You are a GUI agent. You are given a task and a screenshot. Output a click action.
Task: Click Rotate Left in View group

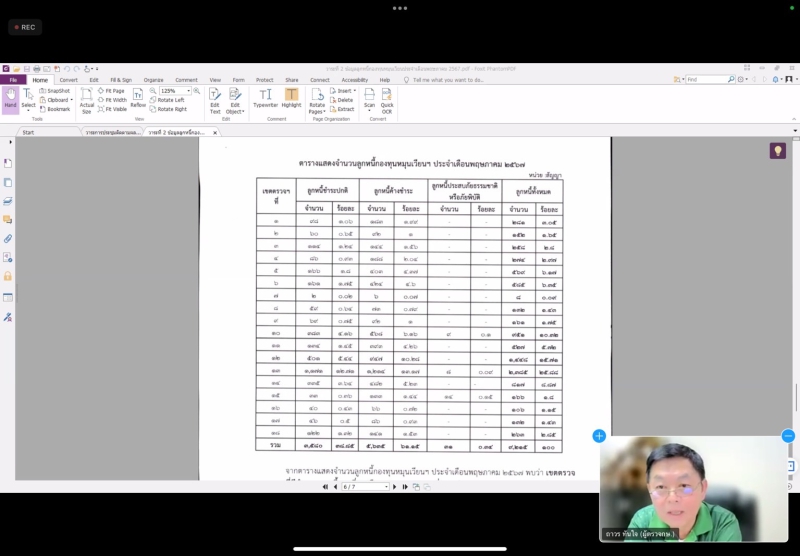click(x=170, y=100)
